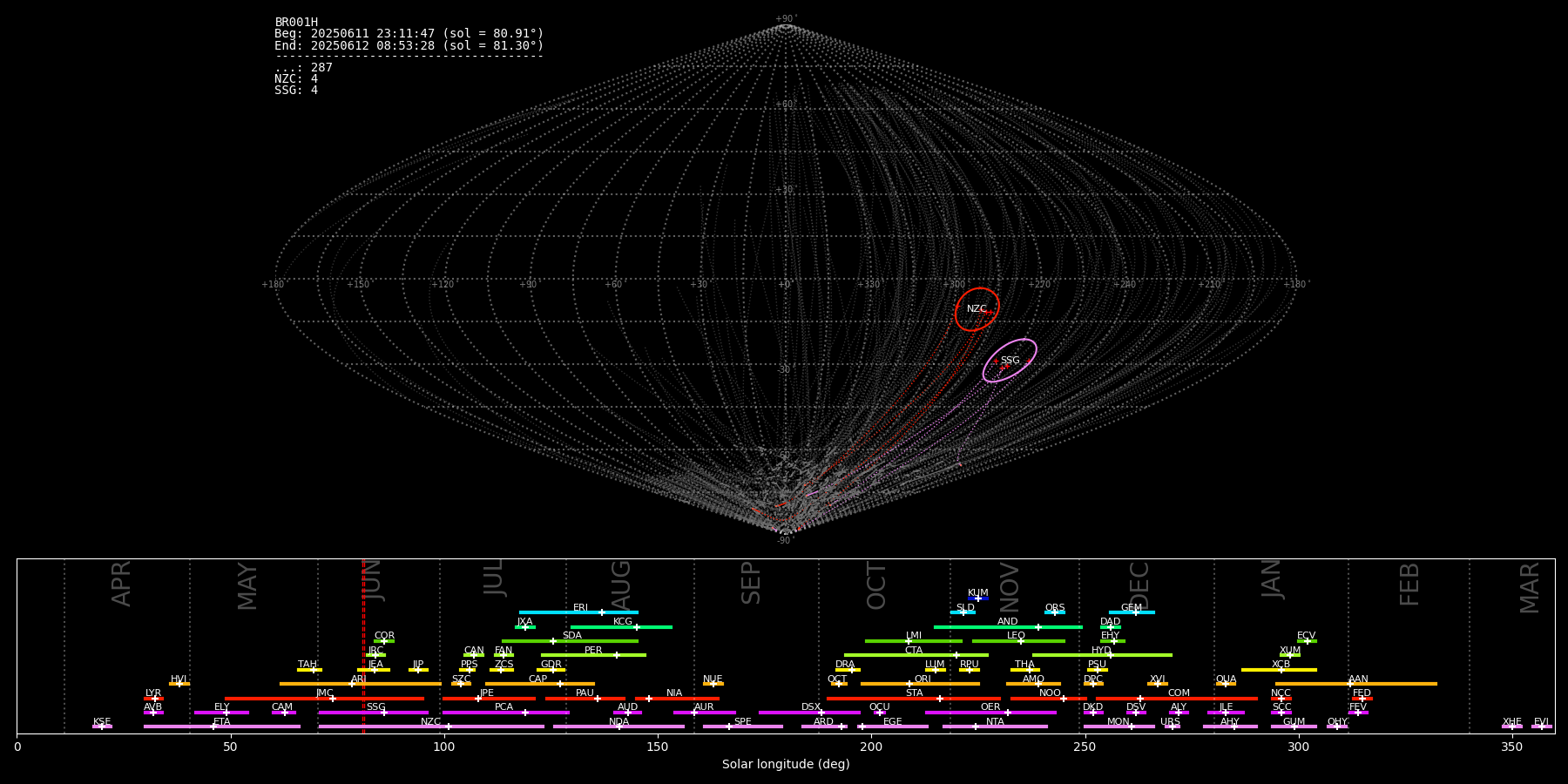
Task: Click the XCB shower label
Action: (x=1281, y=665)
